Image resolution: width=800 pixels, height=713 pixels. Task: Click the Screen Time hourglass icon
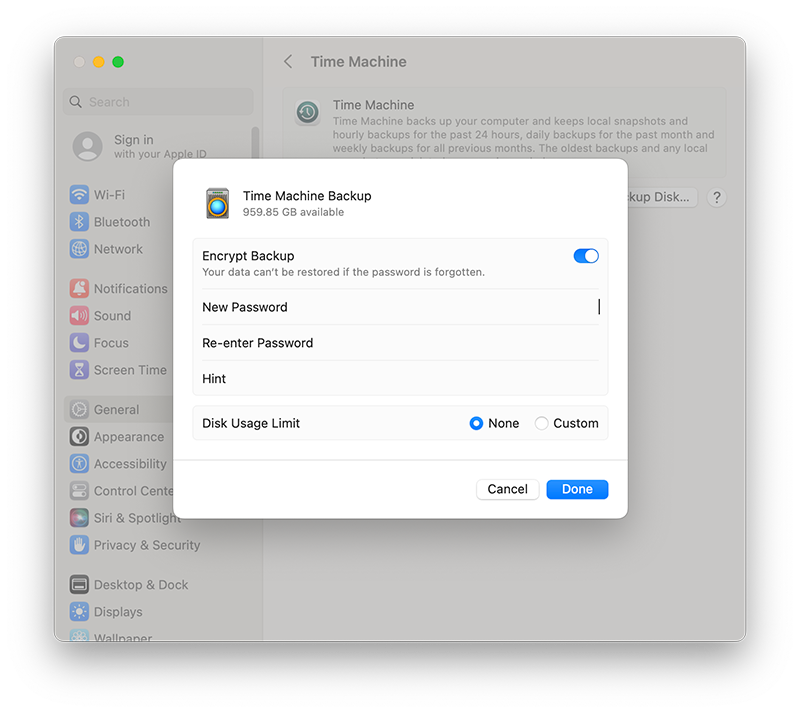79,370
